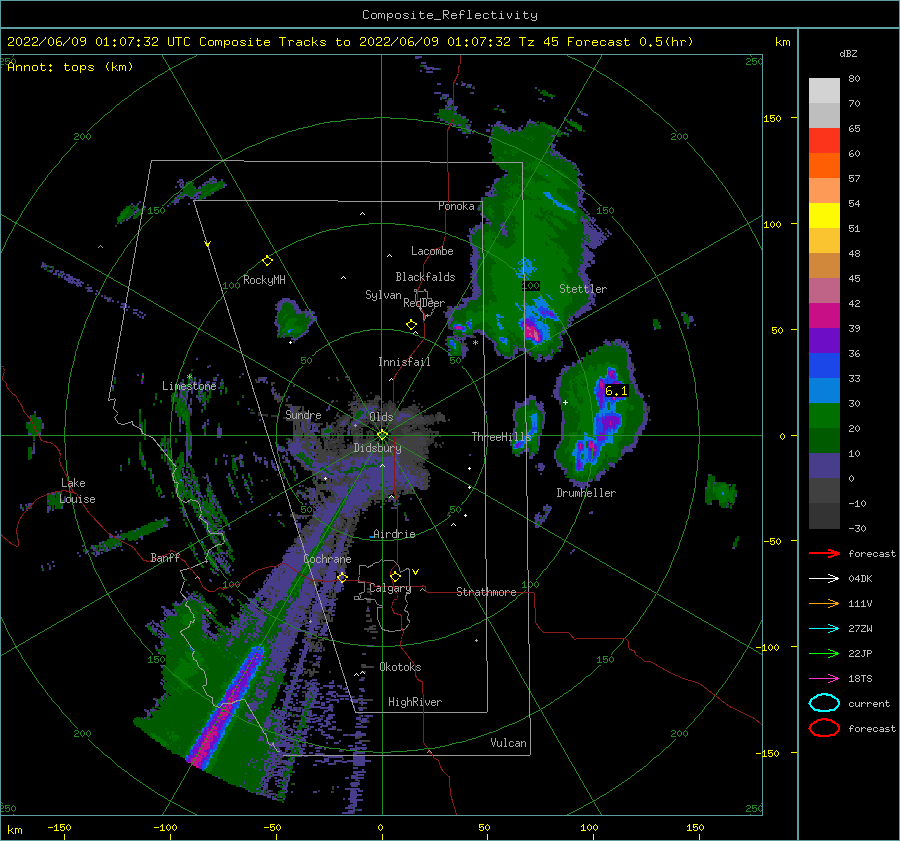Pick the 33–36 dBZ blue swatch
The height and width of the screenshot is (841, 900).
(x=824, y=365)
